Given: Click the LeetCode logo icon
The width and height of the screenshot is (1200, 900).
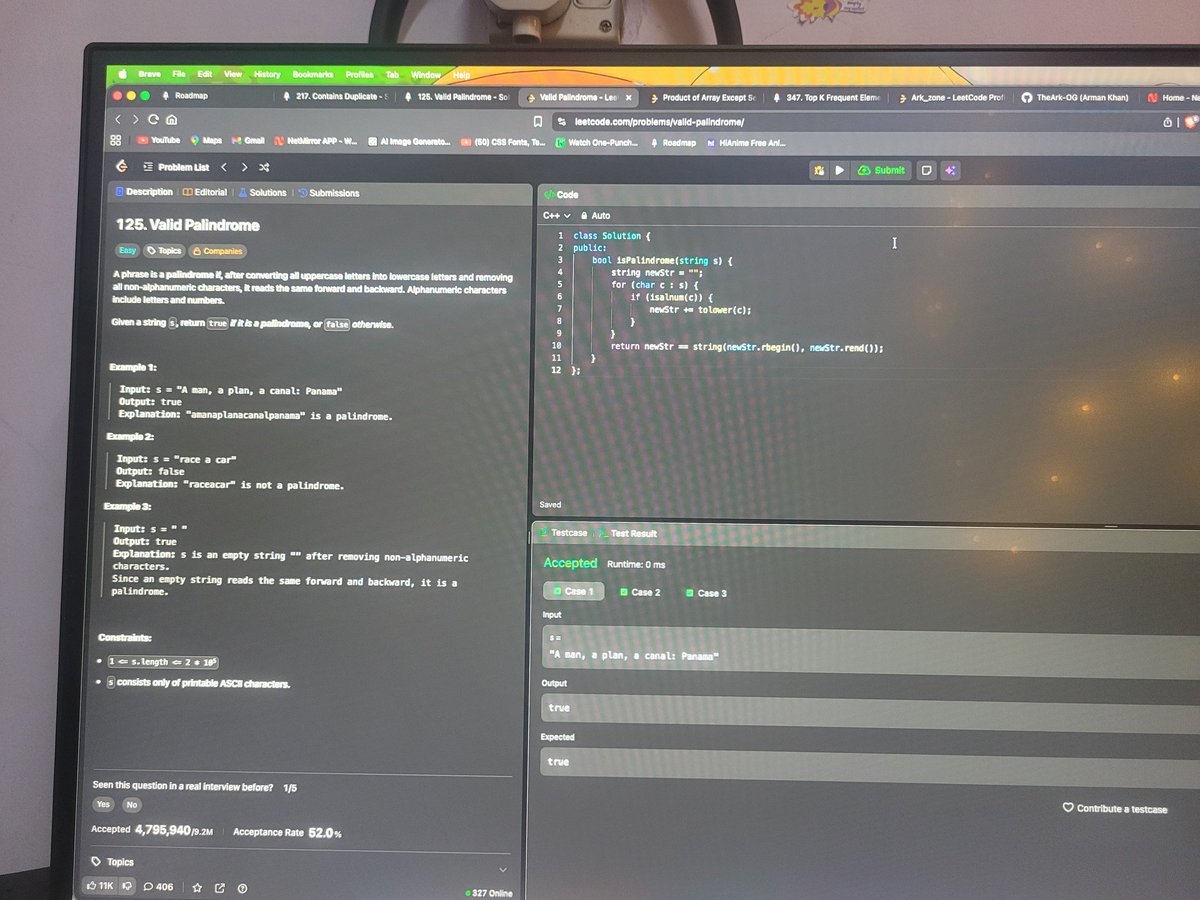Looking at the screenshot, I should 121,166.
